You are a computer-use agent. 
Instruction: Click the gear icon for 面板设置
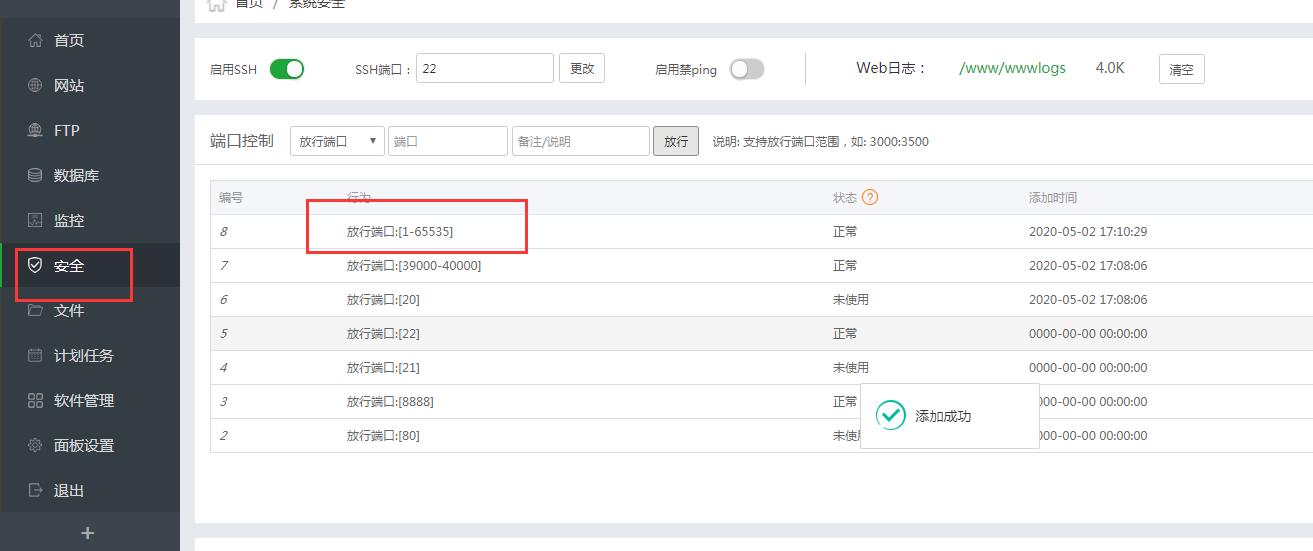(35, 446)
